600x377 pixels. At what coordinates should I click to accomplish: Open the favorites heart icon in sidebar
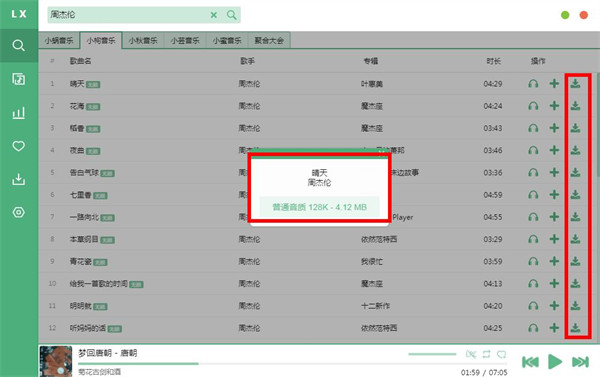18,146
